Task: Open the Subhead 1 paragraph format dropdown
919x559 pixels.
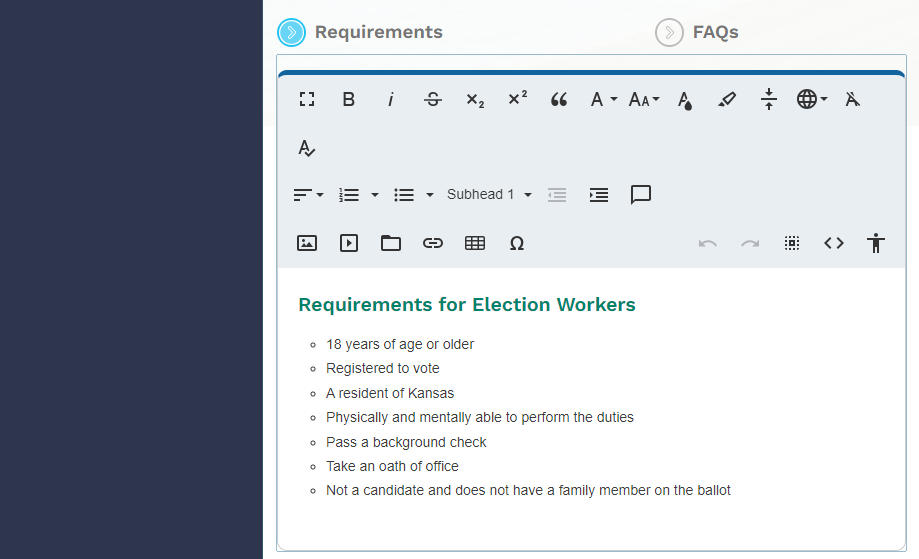Action: (x=489, y=195)
